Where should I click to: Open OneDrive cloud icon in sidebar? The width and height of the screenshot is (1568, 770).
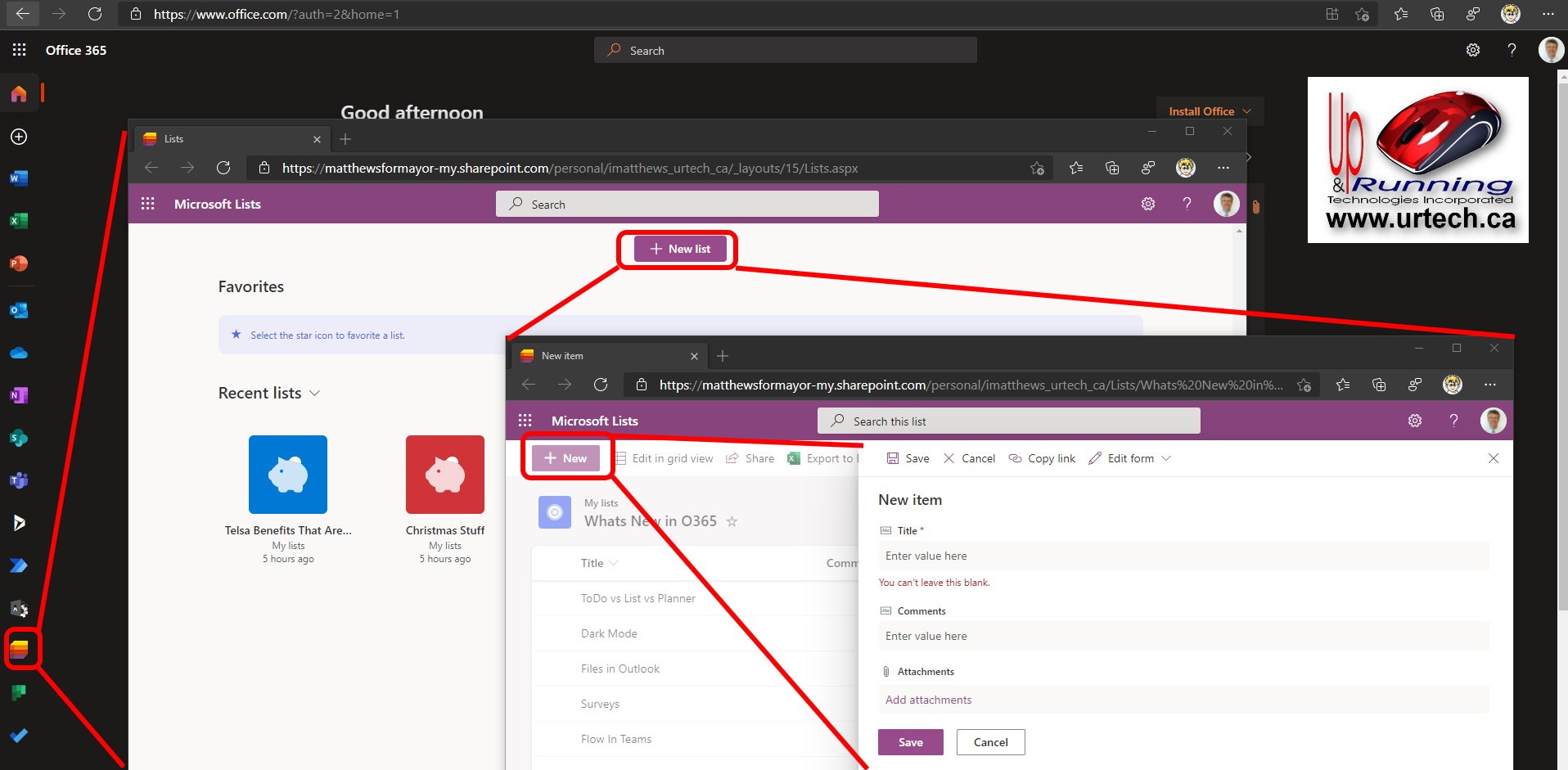(19, 353)
